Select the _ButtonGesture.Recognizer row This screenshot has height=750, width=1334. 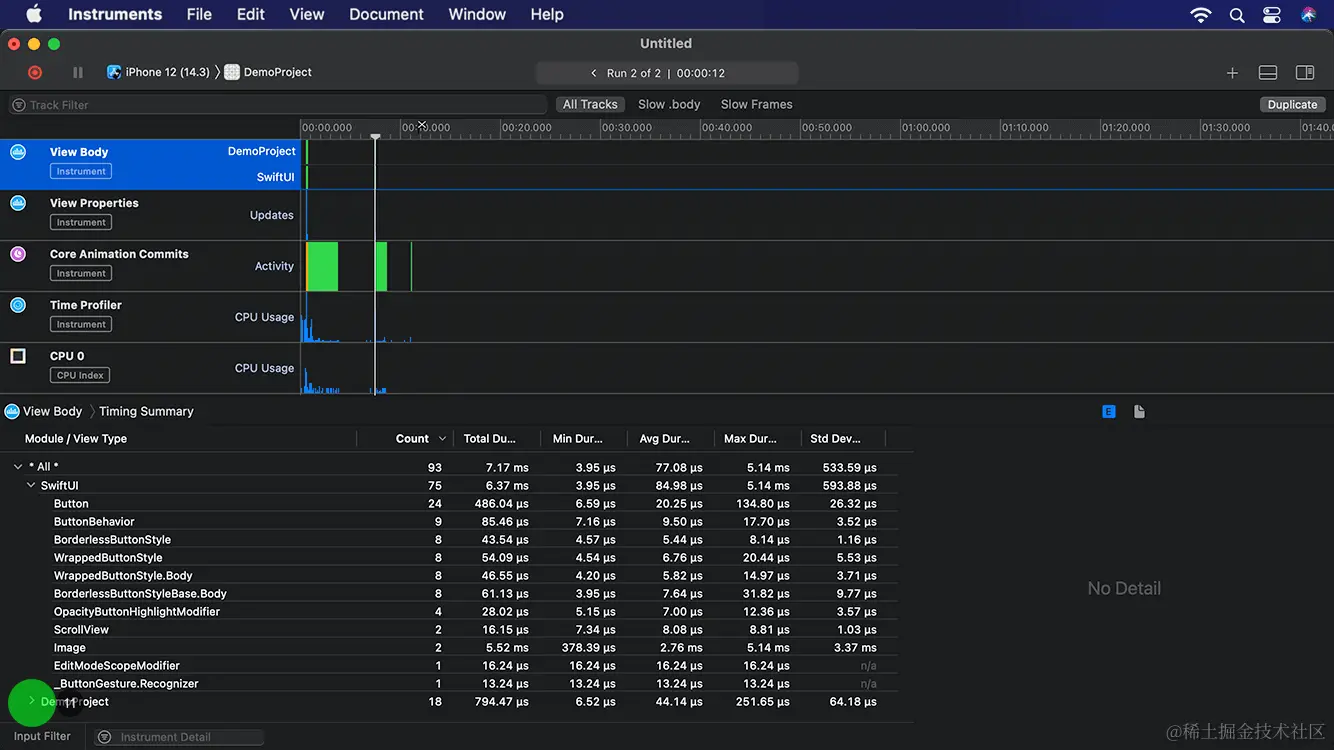point(449,684)
